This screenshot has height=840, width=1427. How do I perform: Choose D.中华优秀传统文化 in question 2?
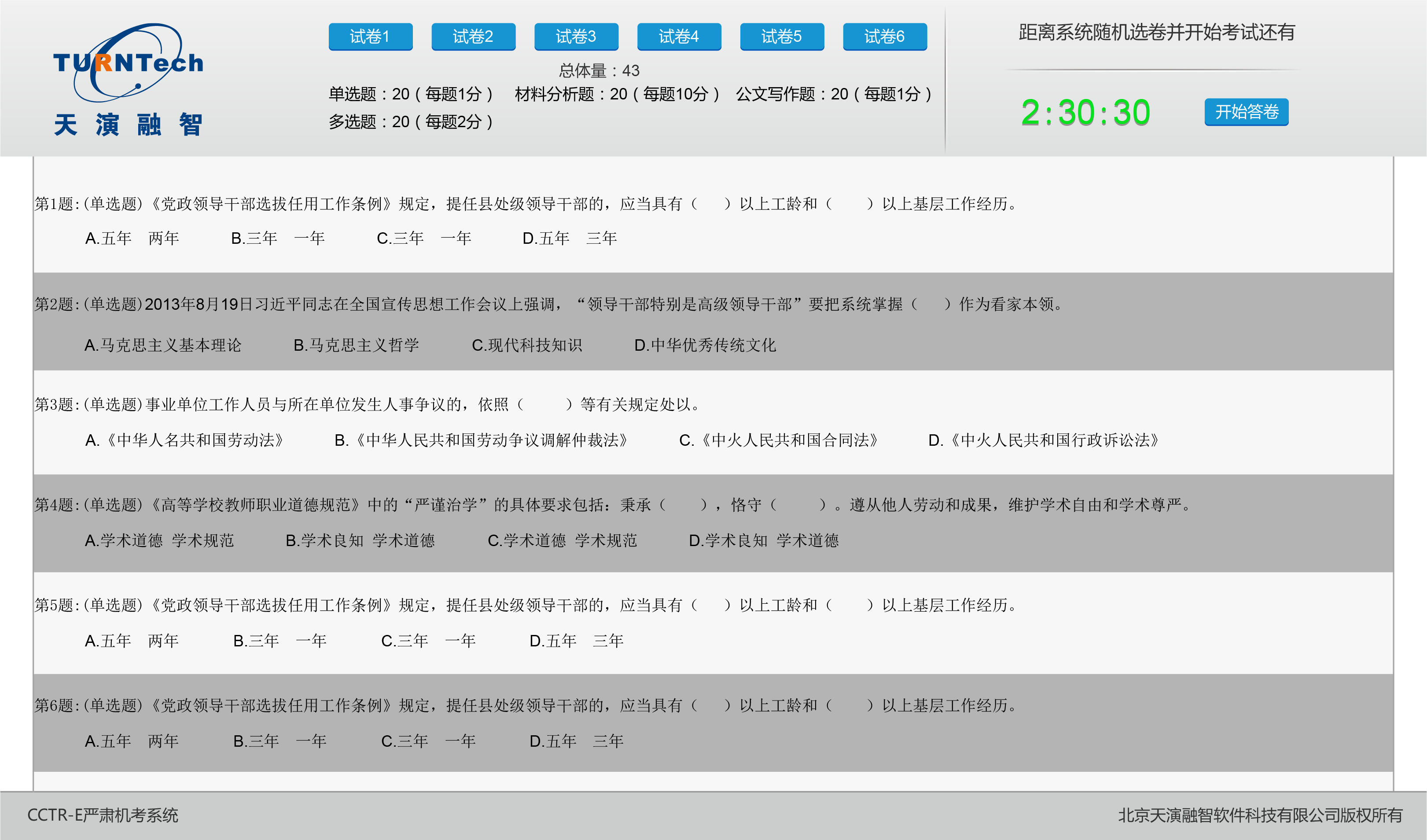click(x=705, y=345)
